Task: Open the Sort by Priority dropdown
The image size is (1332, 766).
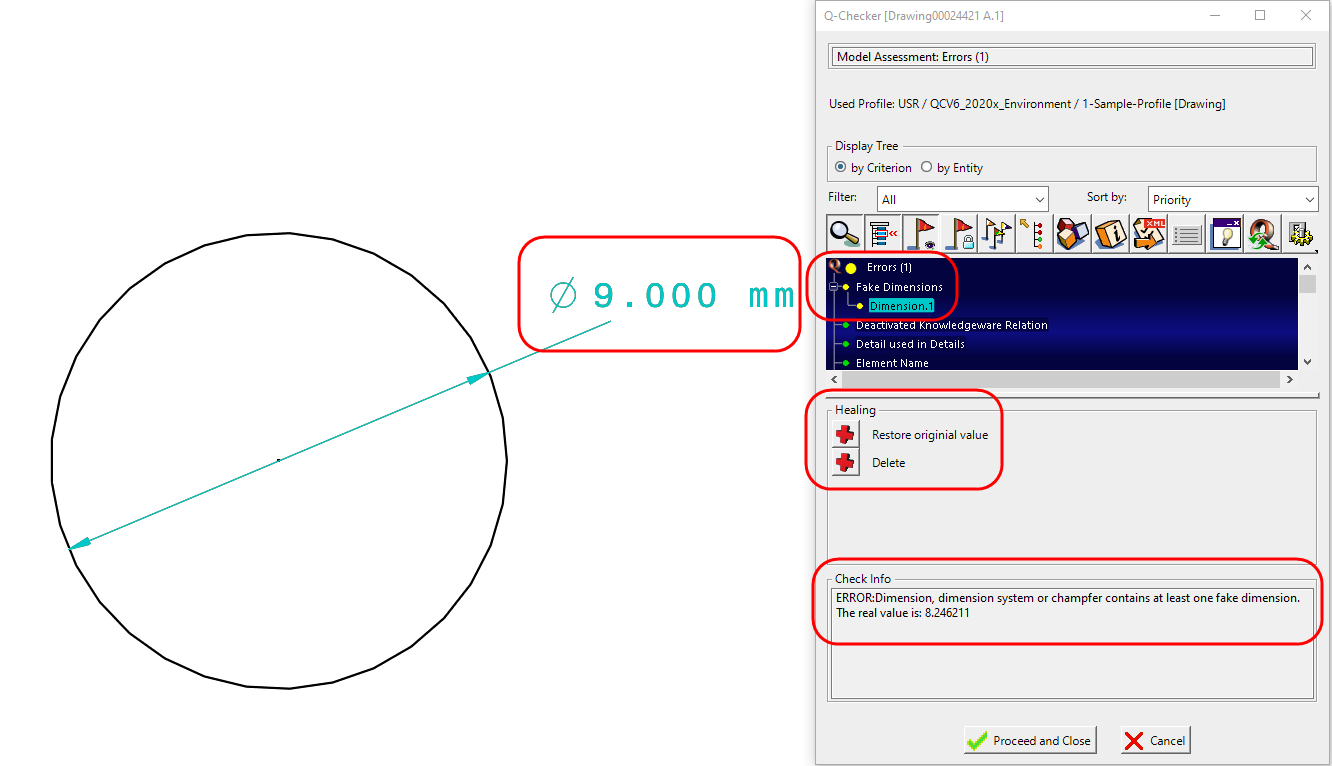Action: pos(1232,199)
